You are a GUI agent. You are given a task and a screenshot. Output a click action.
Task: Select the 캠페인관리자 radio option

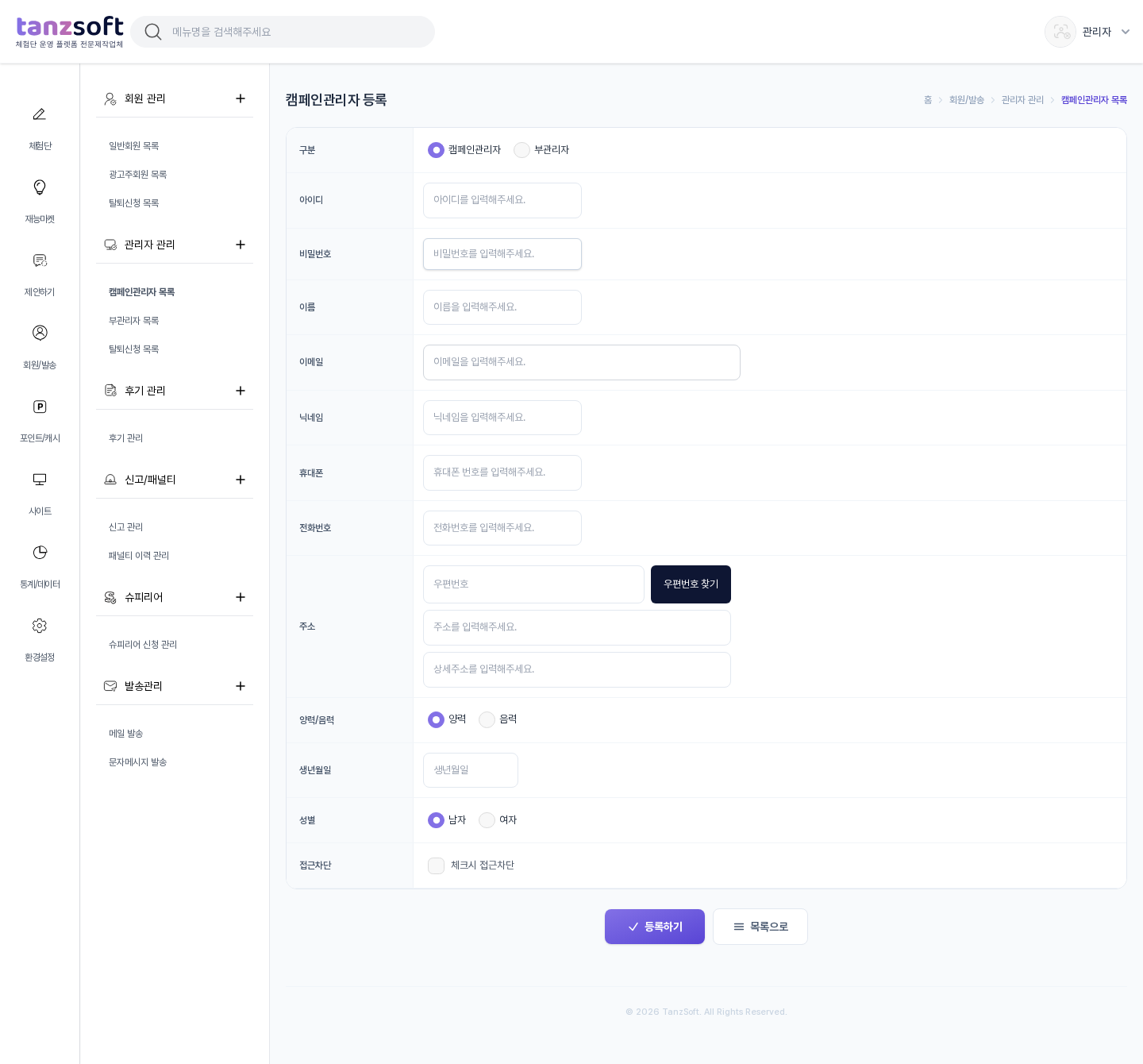click(x=436, y=150)
